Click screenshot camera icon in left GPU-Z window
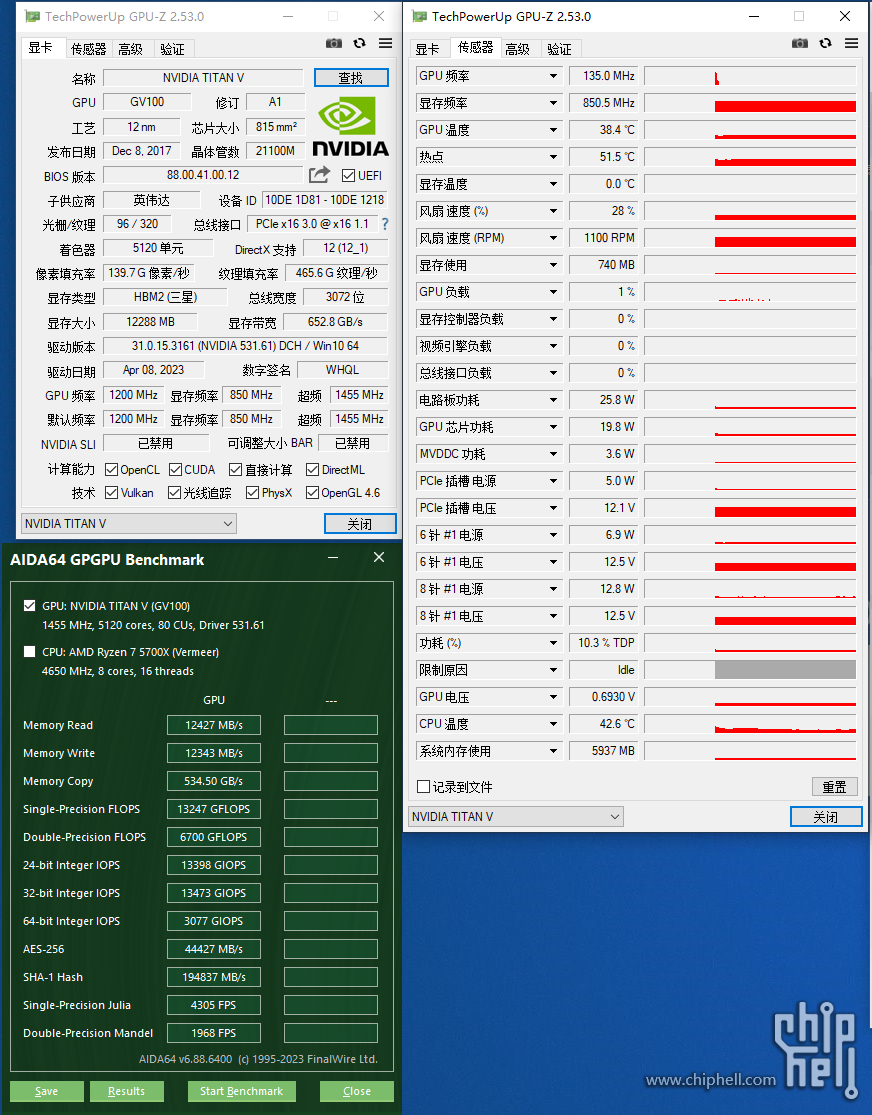 [x=334, y=43]
